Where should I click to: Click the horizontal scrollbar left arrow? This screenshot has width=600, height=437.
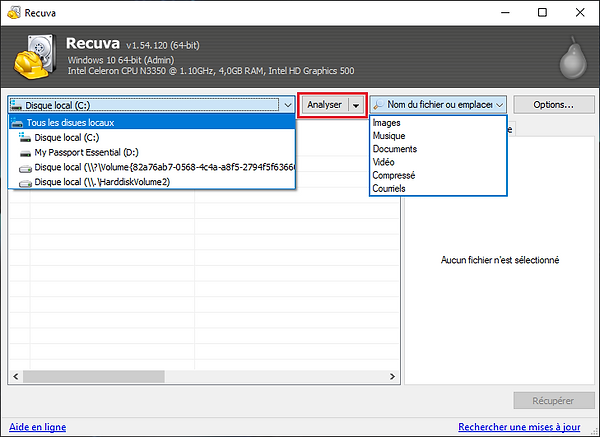click(x=16, y=377)
